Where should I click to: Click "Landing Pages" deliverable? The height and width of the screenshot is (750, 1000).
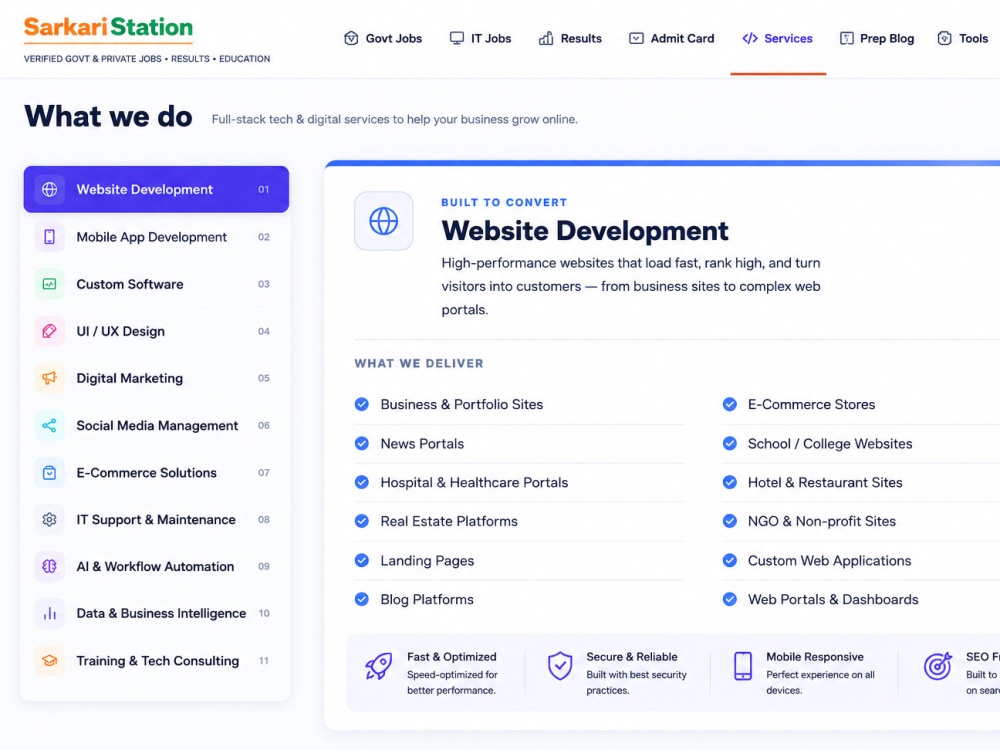[427, 561]
